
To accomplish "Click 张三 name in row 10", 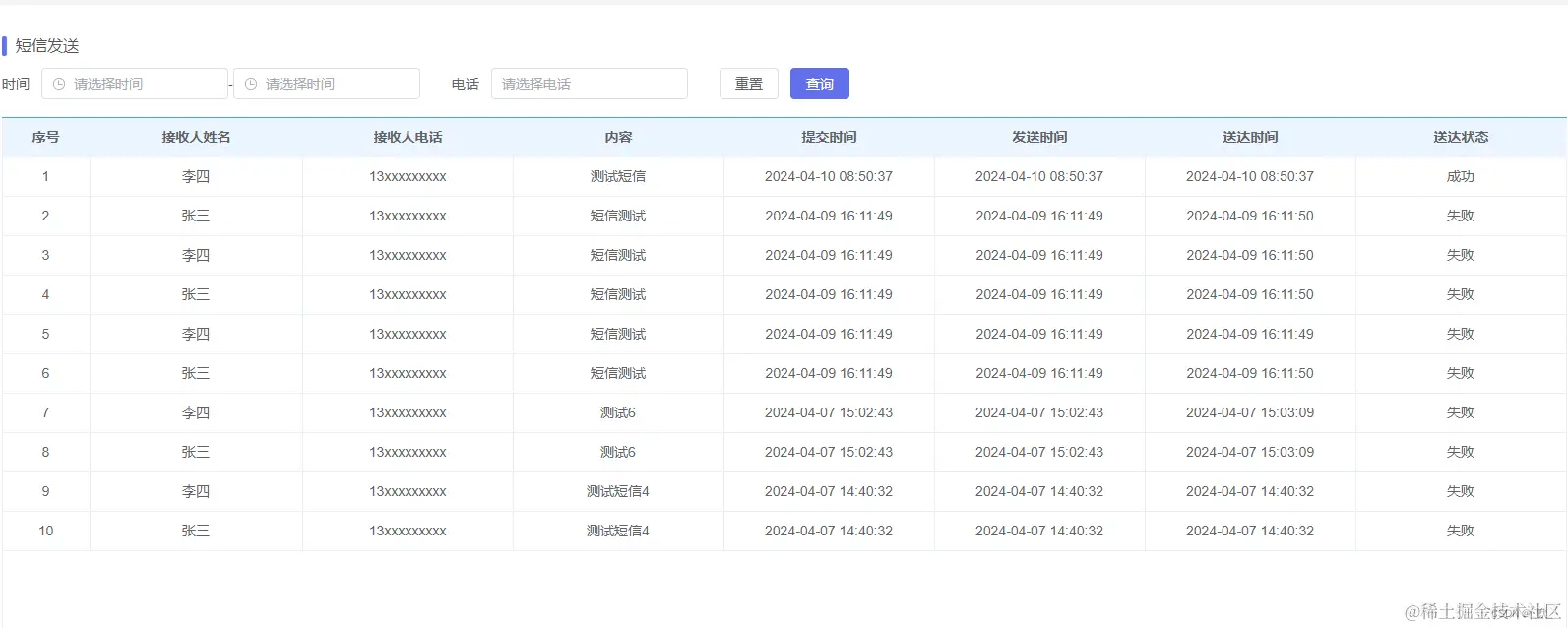I will [x=196, y=531].
